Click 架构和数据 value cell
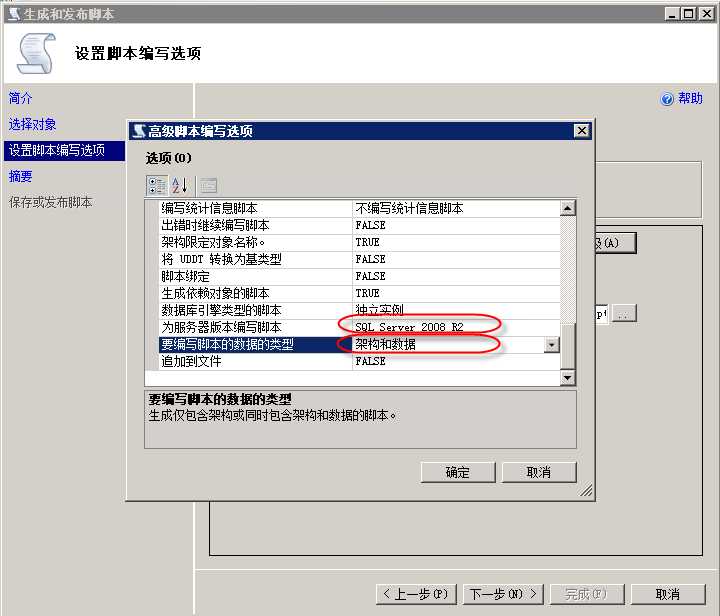 448,344
